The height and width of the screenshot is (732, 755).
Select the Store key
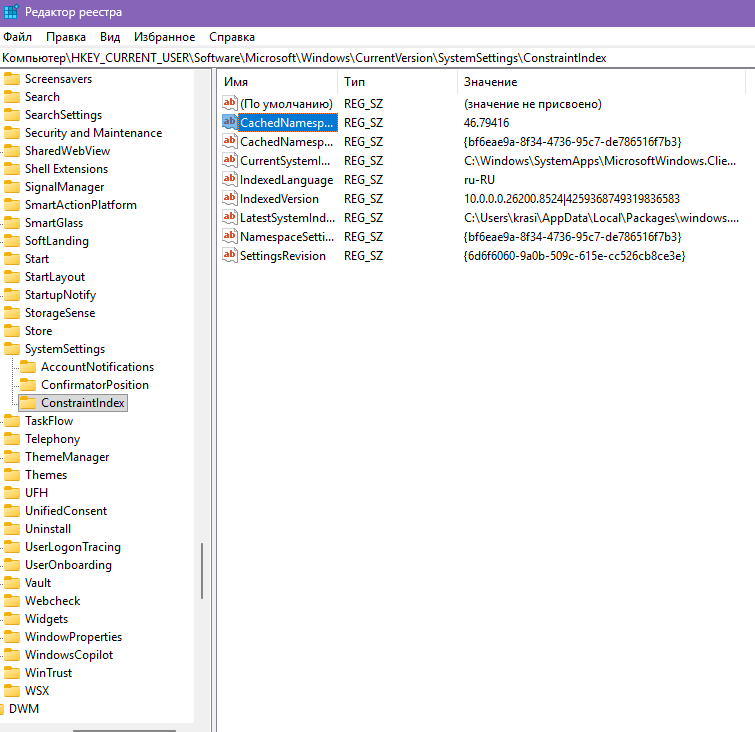39,331
